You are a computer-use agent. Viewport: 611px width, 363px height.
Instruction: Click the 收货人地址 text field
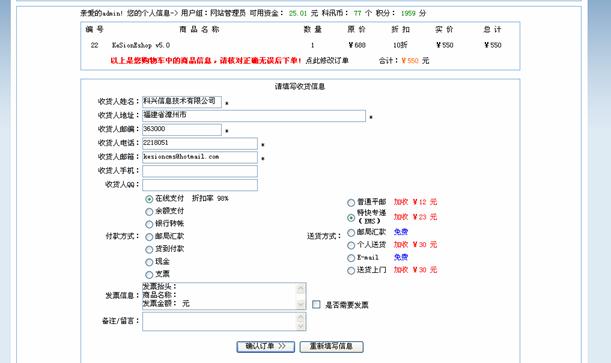(254, 116)
